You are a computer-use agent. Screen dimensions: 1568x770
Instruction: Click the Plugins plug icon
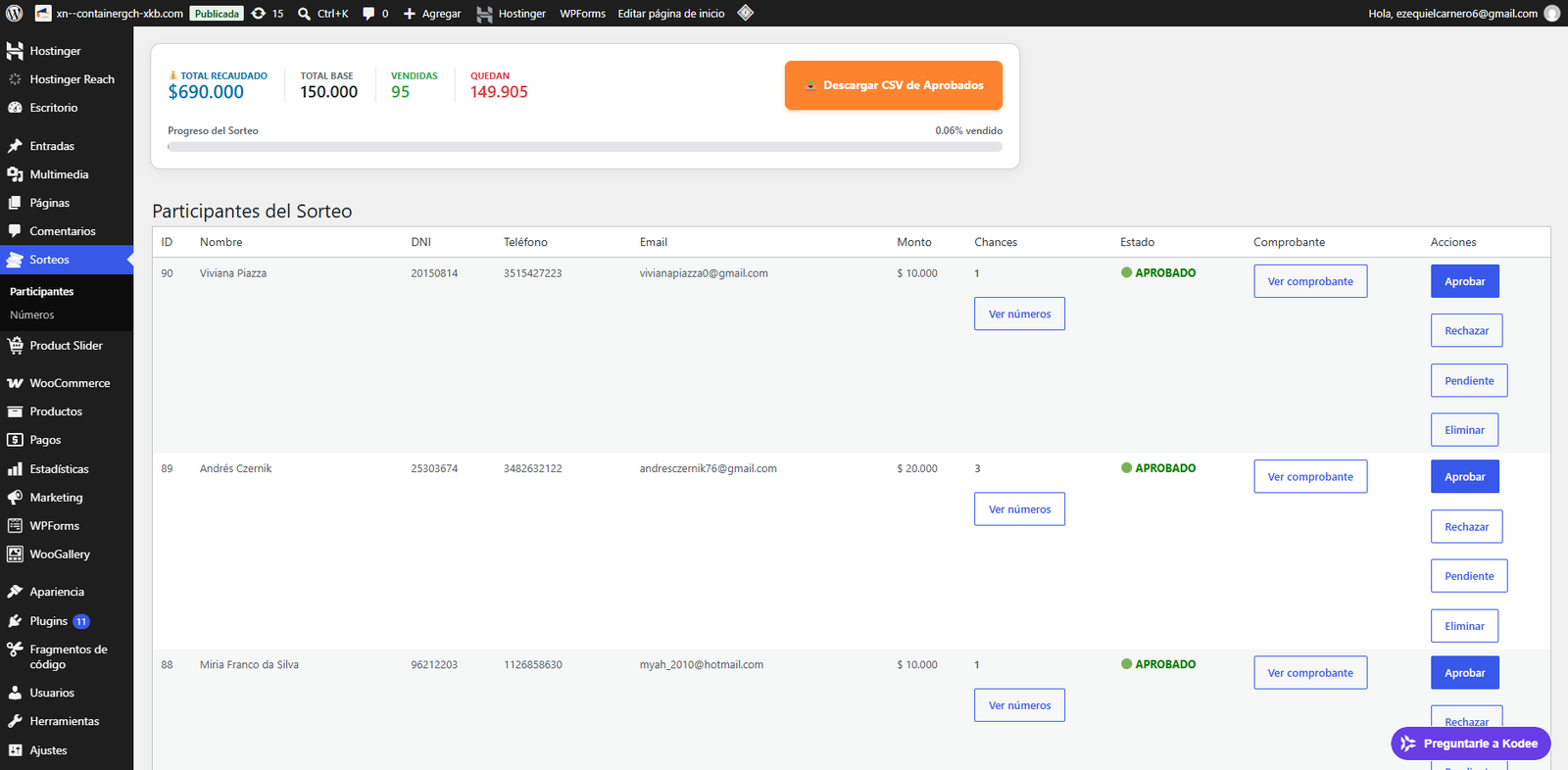[15, 621]
